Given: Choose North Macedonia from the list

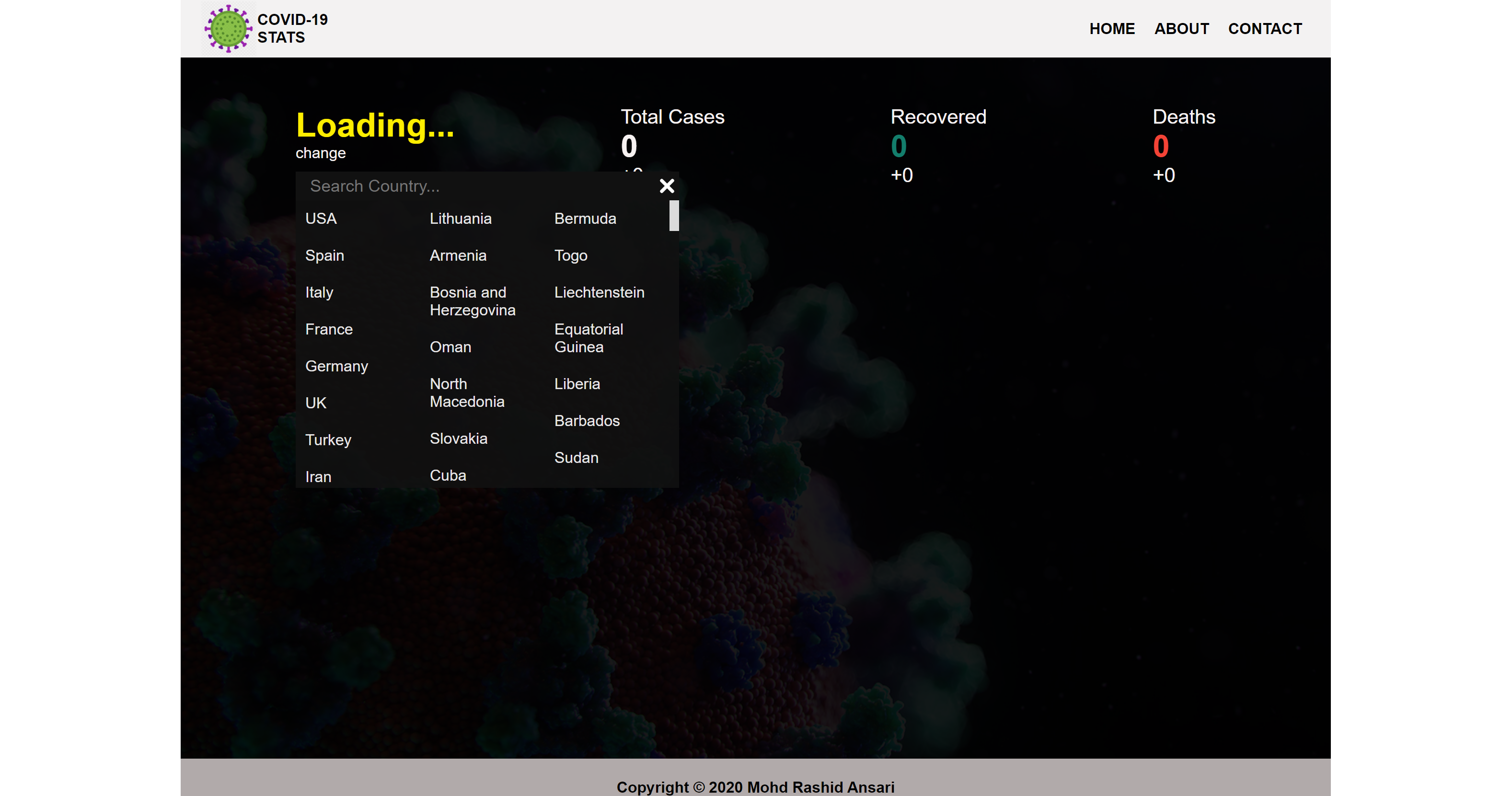Looking at the screenshot, I should click(467, 392).
